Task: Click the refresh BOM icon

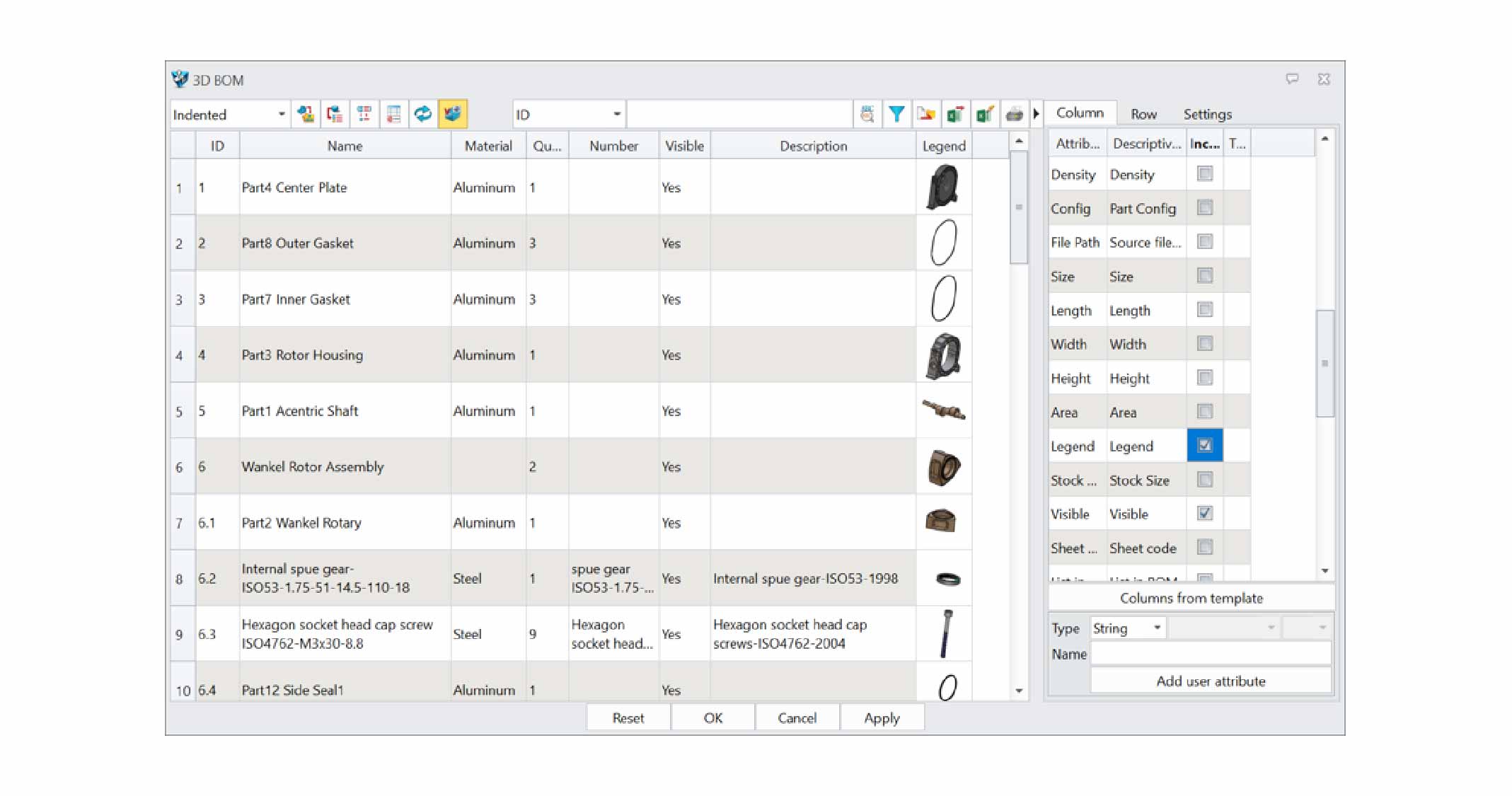Action: pos(423,114)
